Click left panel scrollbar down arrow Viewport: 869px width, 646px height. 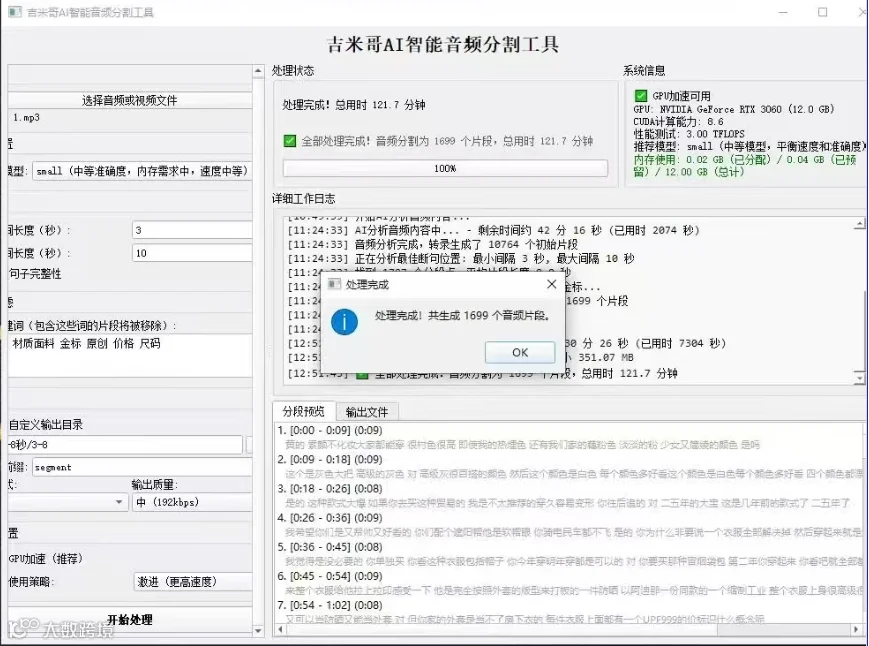[258, 630]
